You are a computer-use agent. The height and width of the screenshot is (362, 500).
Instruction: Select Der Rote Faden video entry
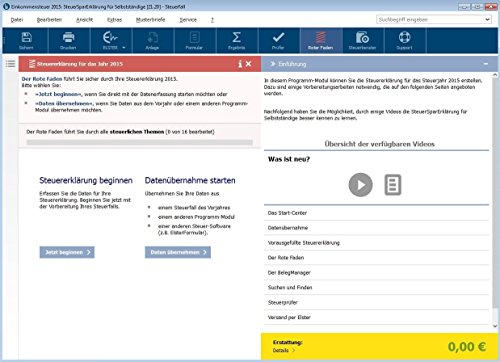(376, 258)
